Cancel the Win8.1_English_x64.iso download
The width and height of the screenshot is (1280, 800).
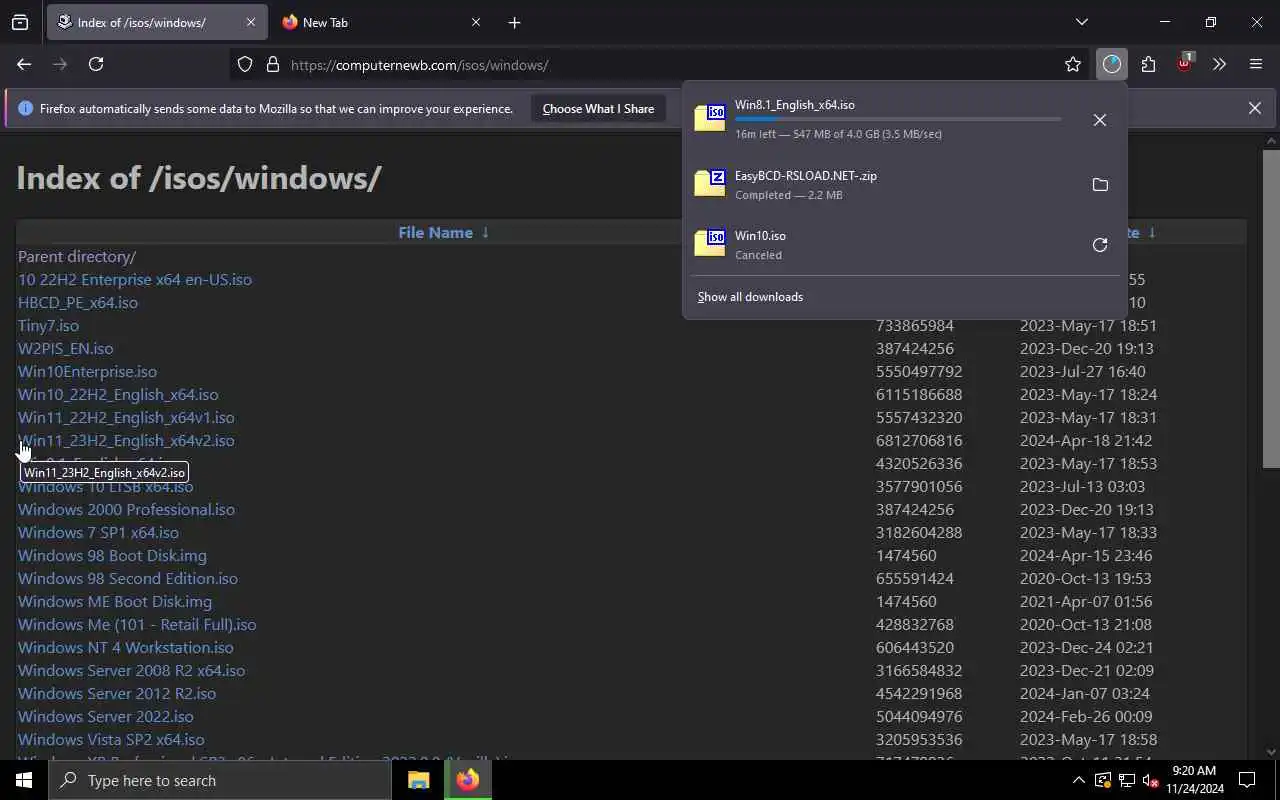pyautogui.click(x=1099, y=120)
